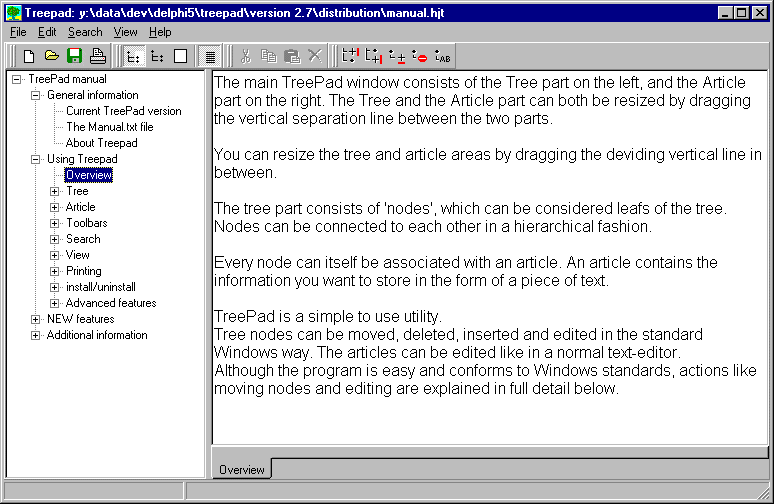Collapse the Using Treepad node
This screenshot has height=504, width=774.
[36, 159]
